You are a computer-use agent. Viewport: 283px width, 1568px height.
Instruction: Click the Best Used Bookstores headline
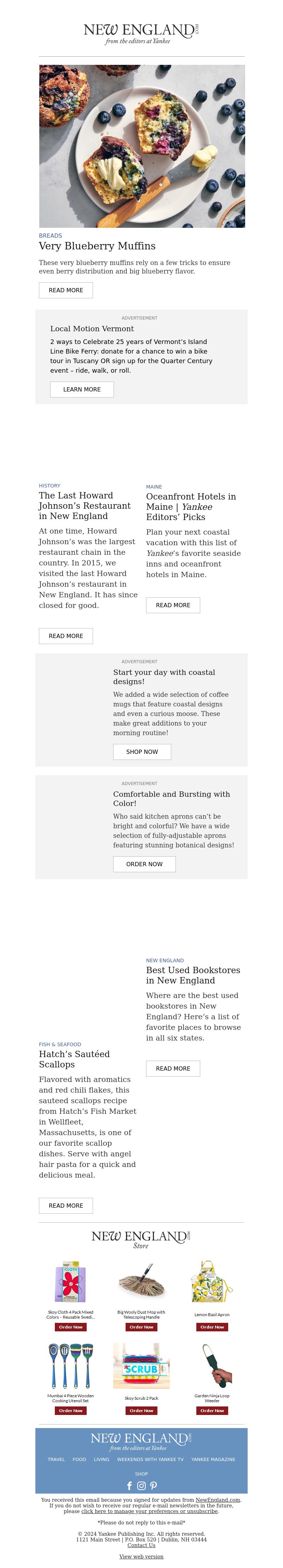coord(193,975)
